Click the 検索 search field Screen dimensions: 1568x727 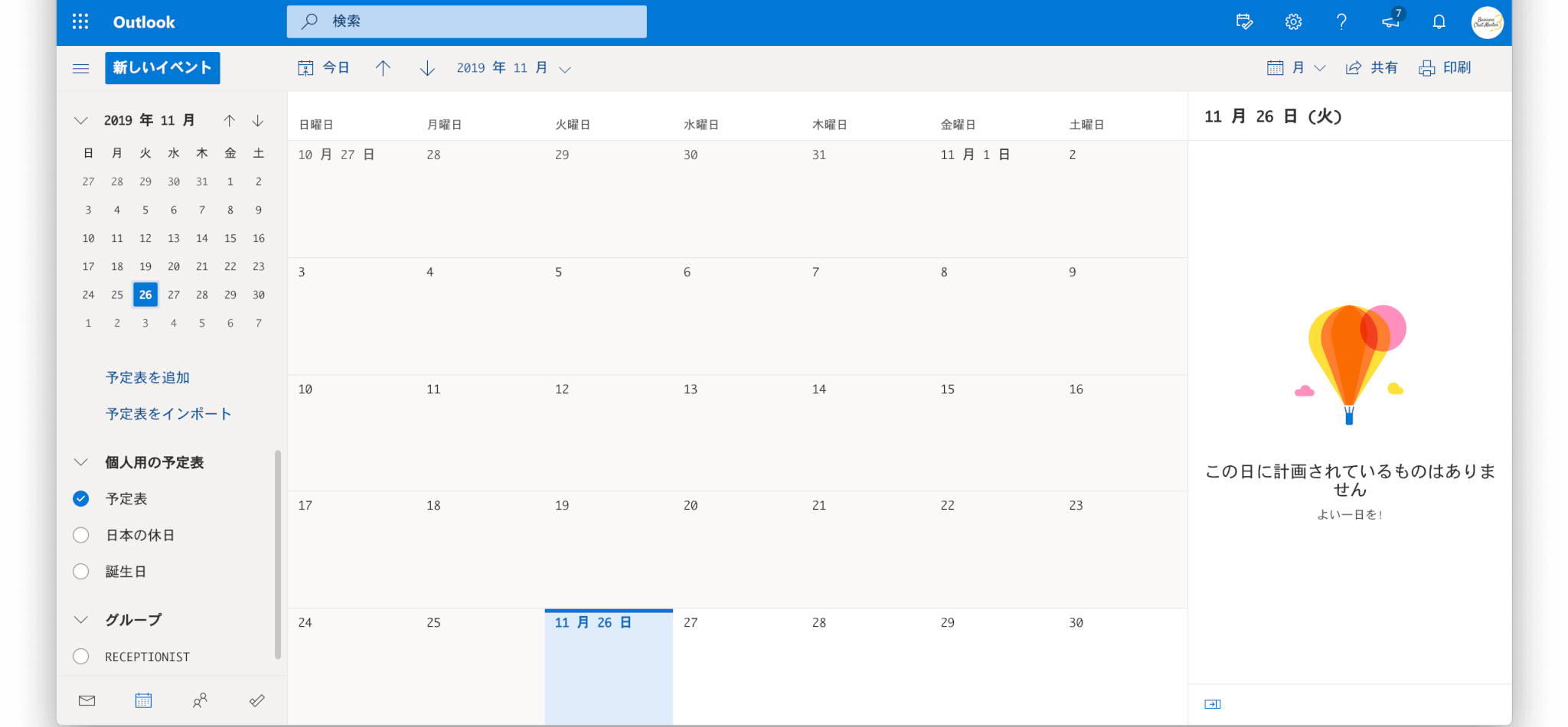click(467, 21)
